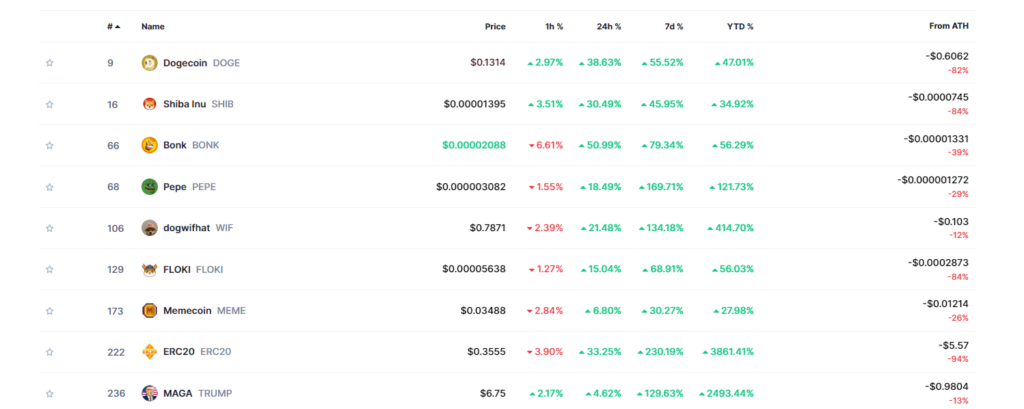Sort the list by Price column
The height and width of the screenshot is (409, 1024).
coord(494,26)
